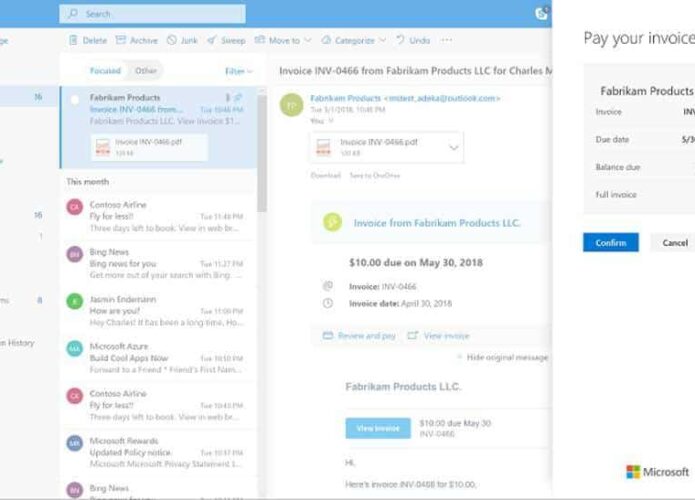Image resolution: width=695 pixels, height=500 pixels.
Task: Open Bing News email at 11:27 PM
Action: pyautogui.click(x=159, y=264)
